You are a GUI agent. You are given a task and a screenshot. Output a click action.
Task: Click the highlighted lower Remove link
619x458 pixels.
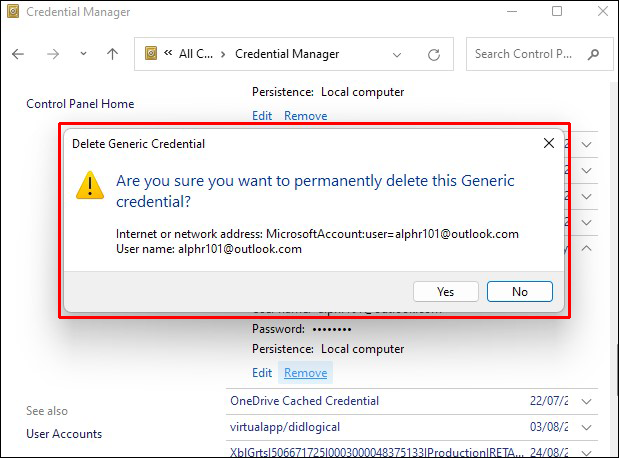click(x=305, y=373)
